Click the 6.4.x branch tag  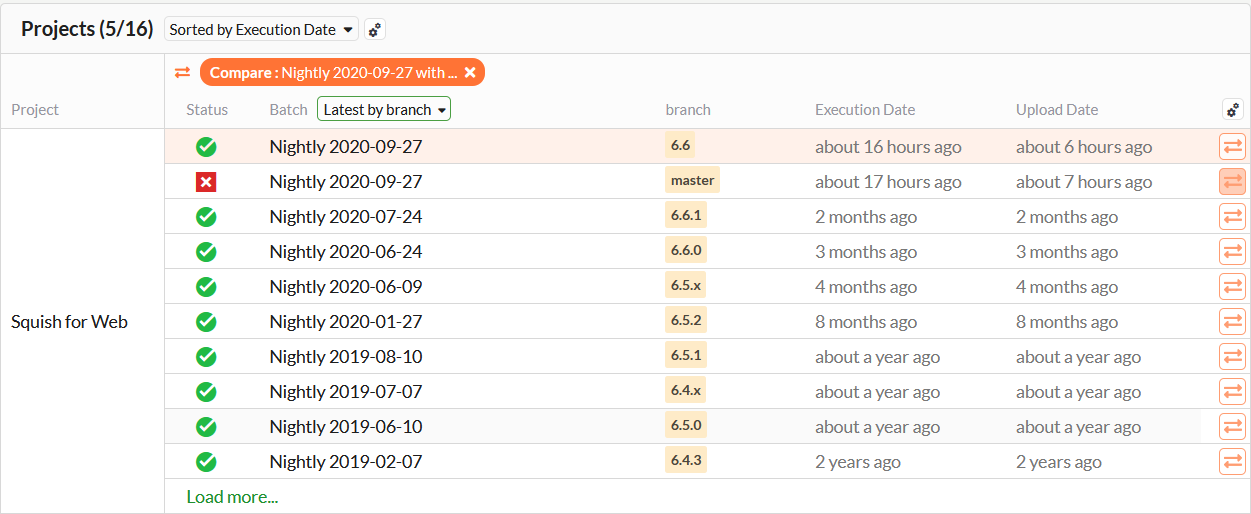(686, 392)
